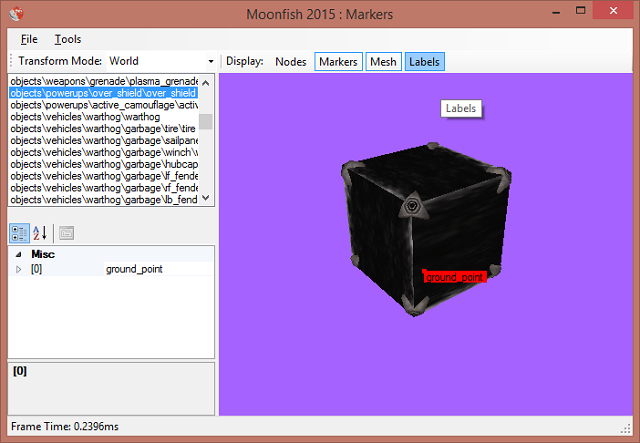
Task: Open the Tools menu
Action: (68, 39)
